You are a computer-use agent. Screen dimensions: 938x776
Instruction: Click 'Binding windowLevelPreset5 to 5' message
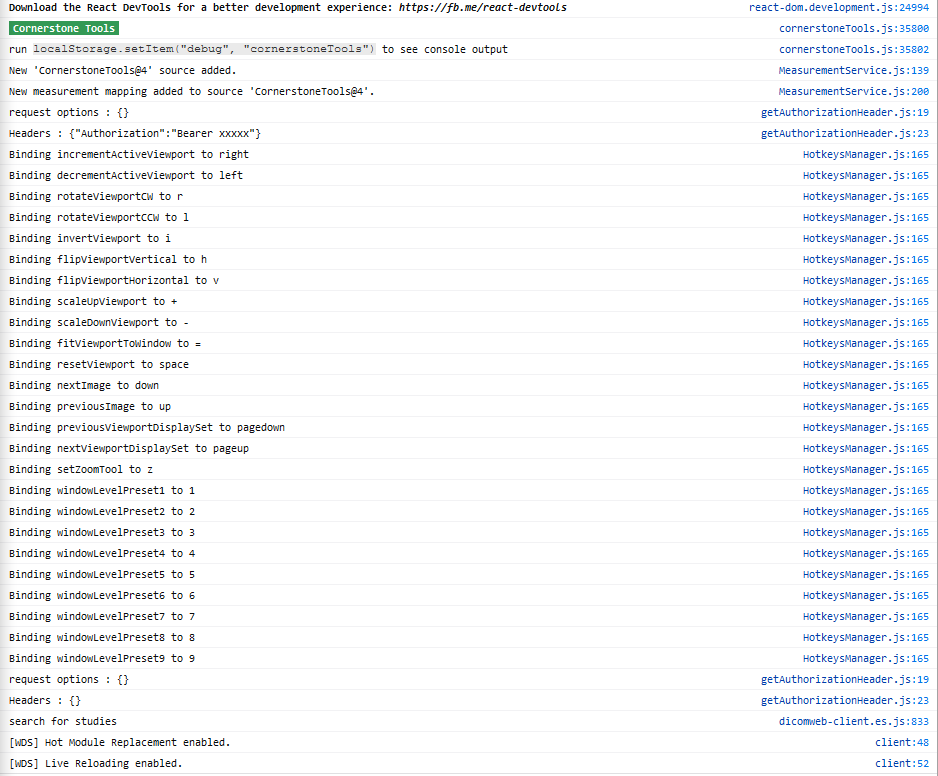pyautogui.click(x=102, y=574)
